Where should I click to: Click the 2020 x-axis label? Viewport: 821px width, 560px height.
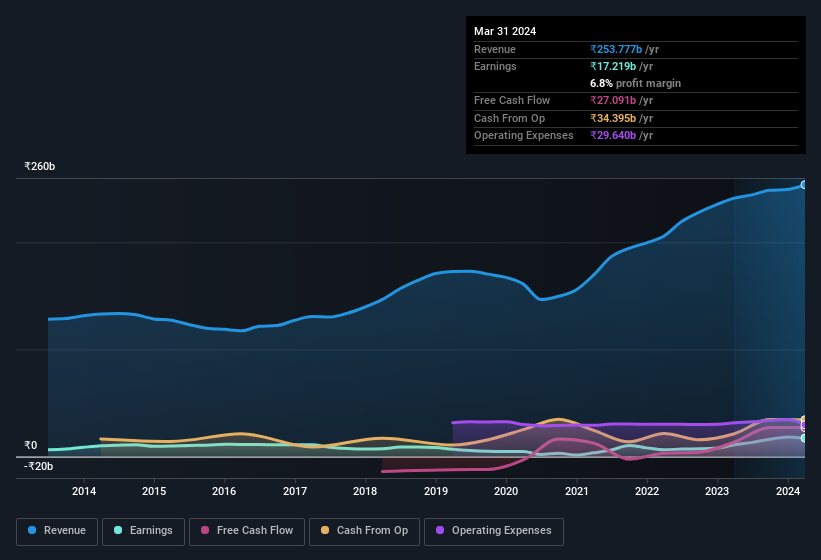[506, 491]
